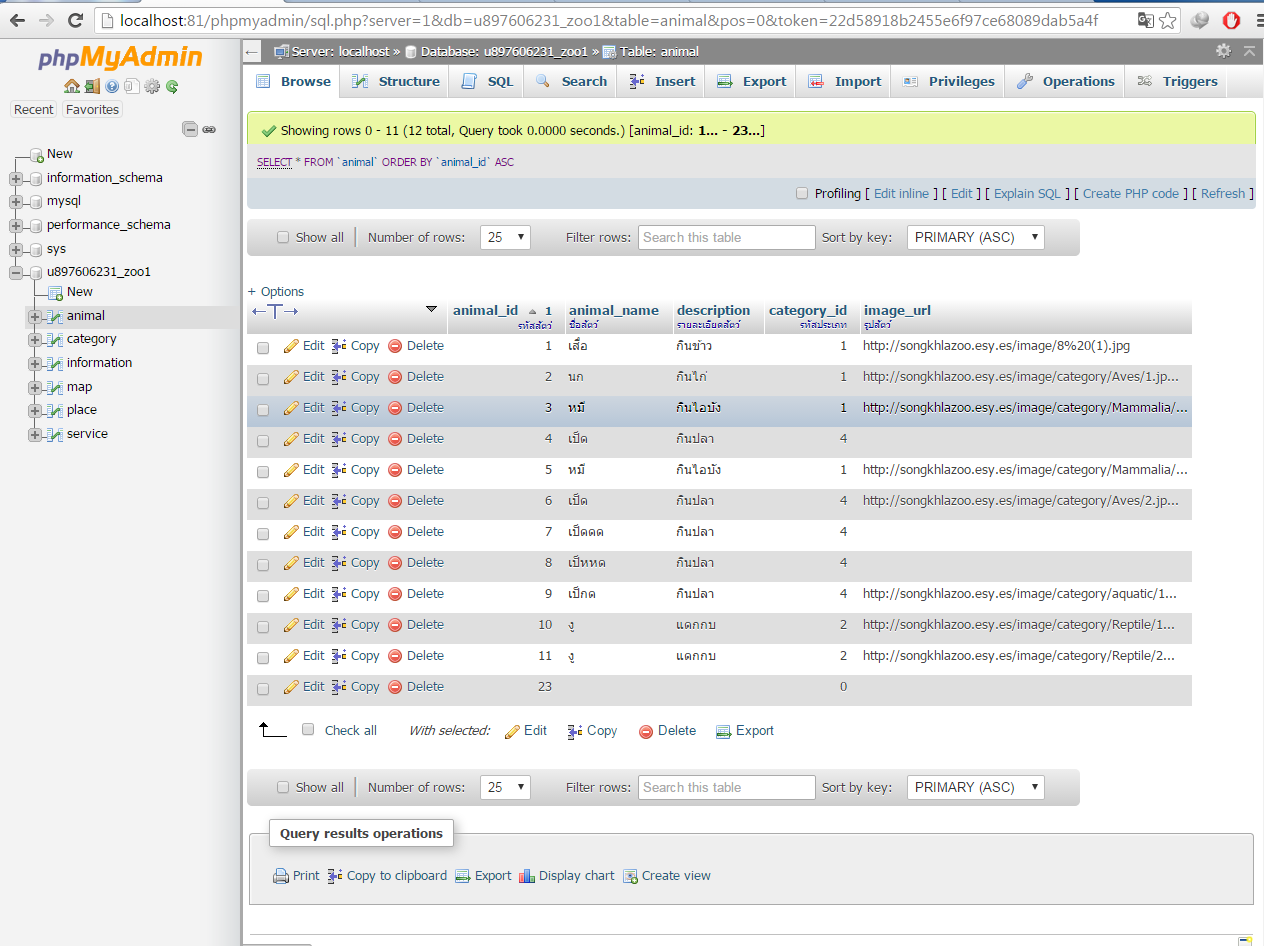Click the Create PHP code link
Image resolution: width=1264 pixels, height=946 pixels.
[x=1130, y=194]
